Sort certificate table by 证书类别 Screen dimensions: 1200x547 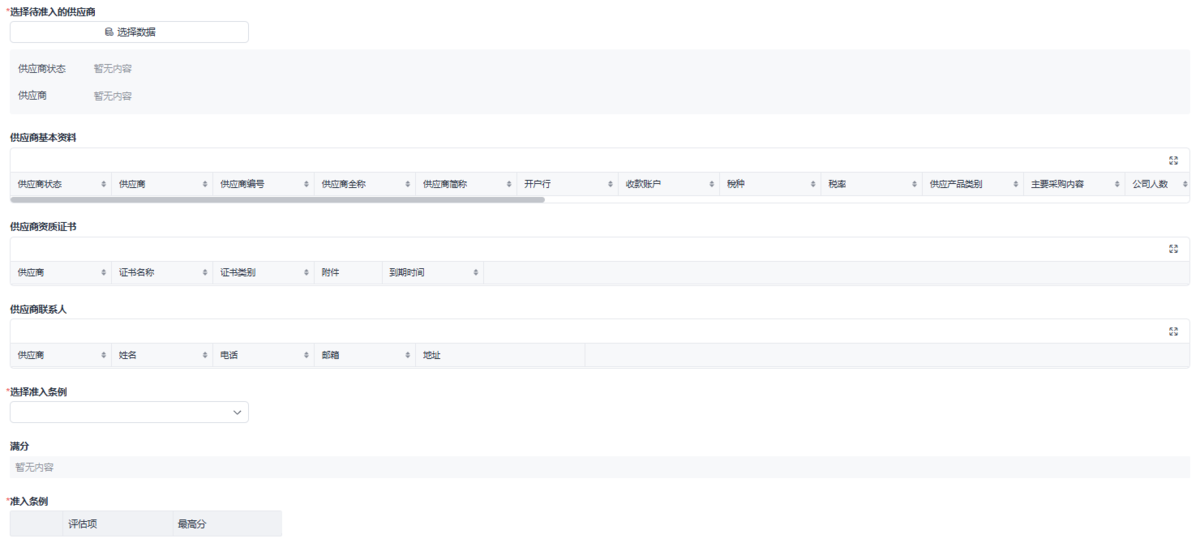(x=306, y=272)
